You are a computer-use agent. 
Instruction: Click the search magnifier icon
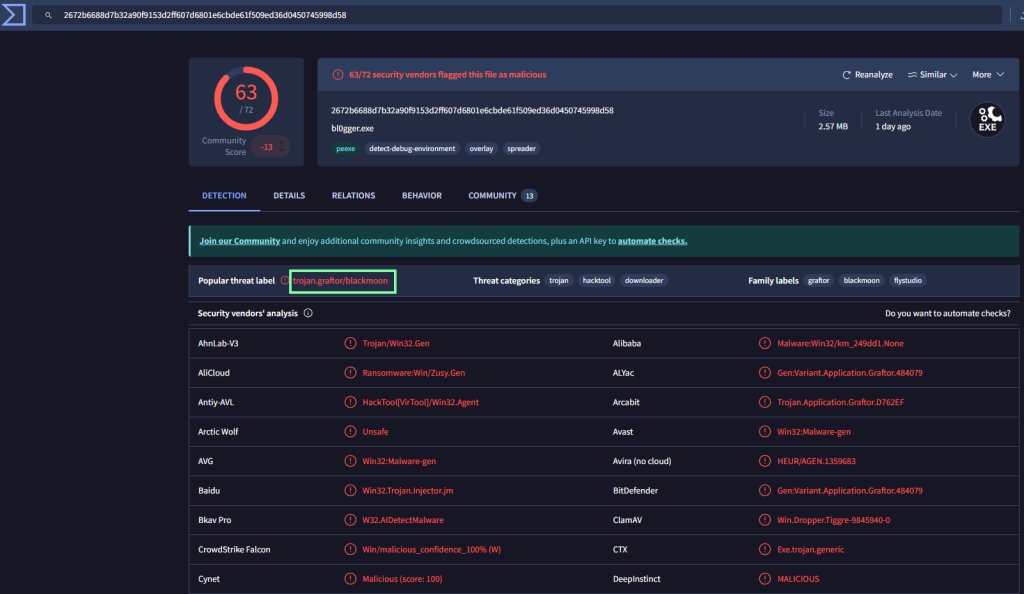(x=47, y=16)
